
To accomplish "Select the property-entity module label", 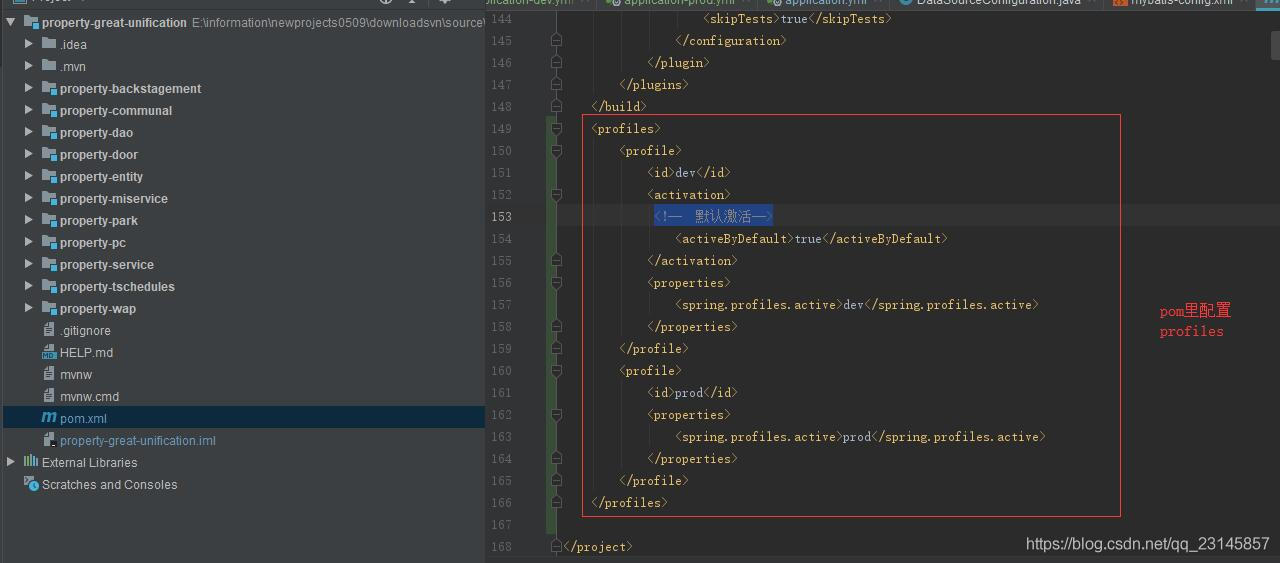I will pyautogui.click(x=101, y=177).
